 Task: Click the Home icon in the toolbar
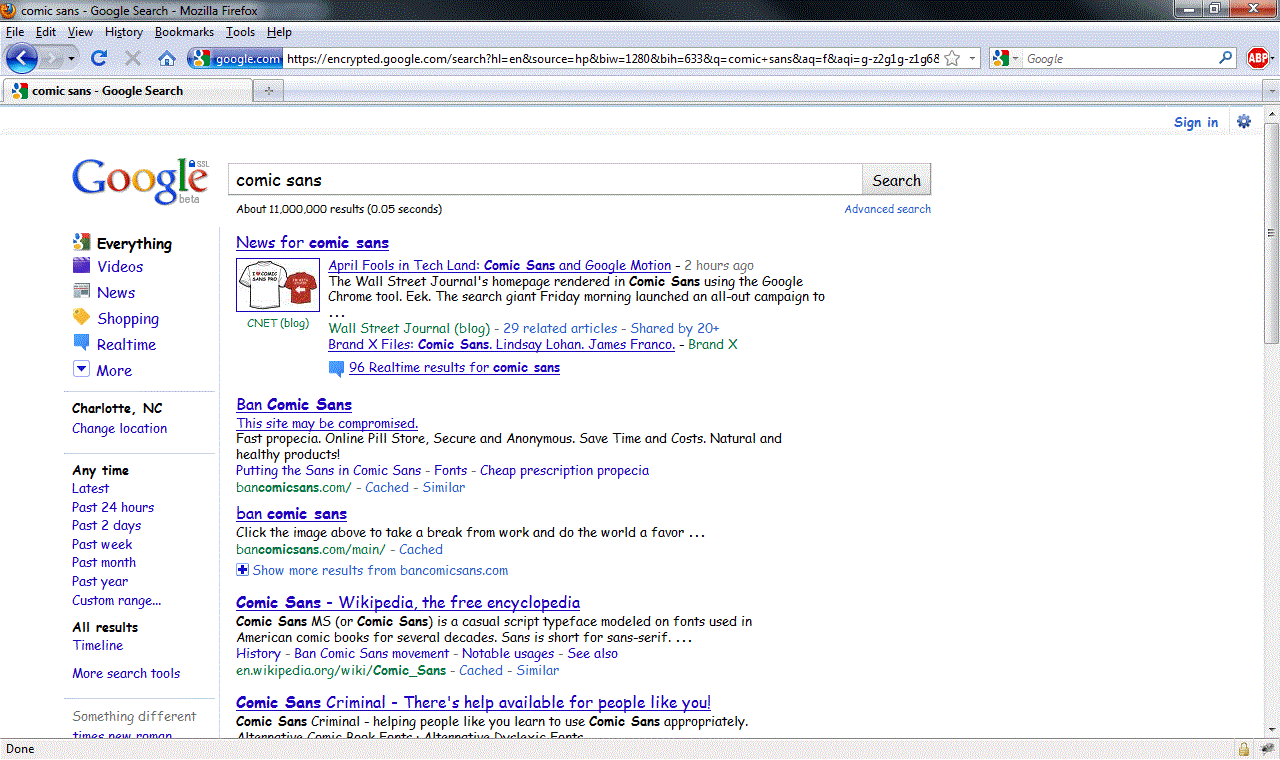(167, 59)
